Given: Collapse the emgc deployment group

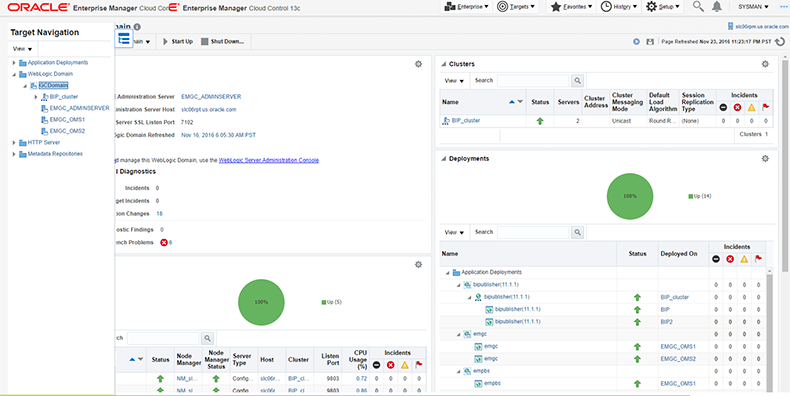Looking at the screenshot, I should [458, 334].
